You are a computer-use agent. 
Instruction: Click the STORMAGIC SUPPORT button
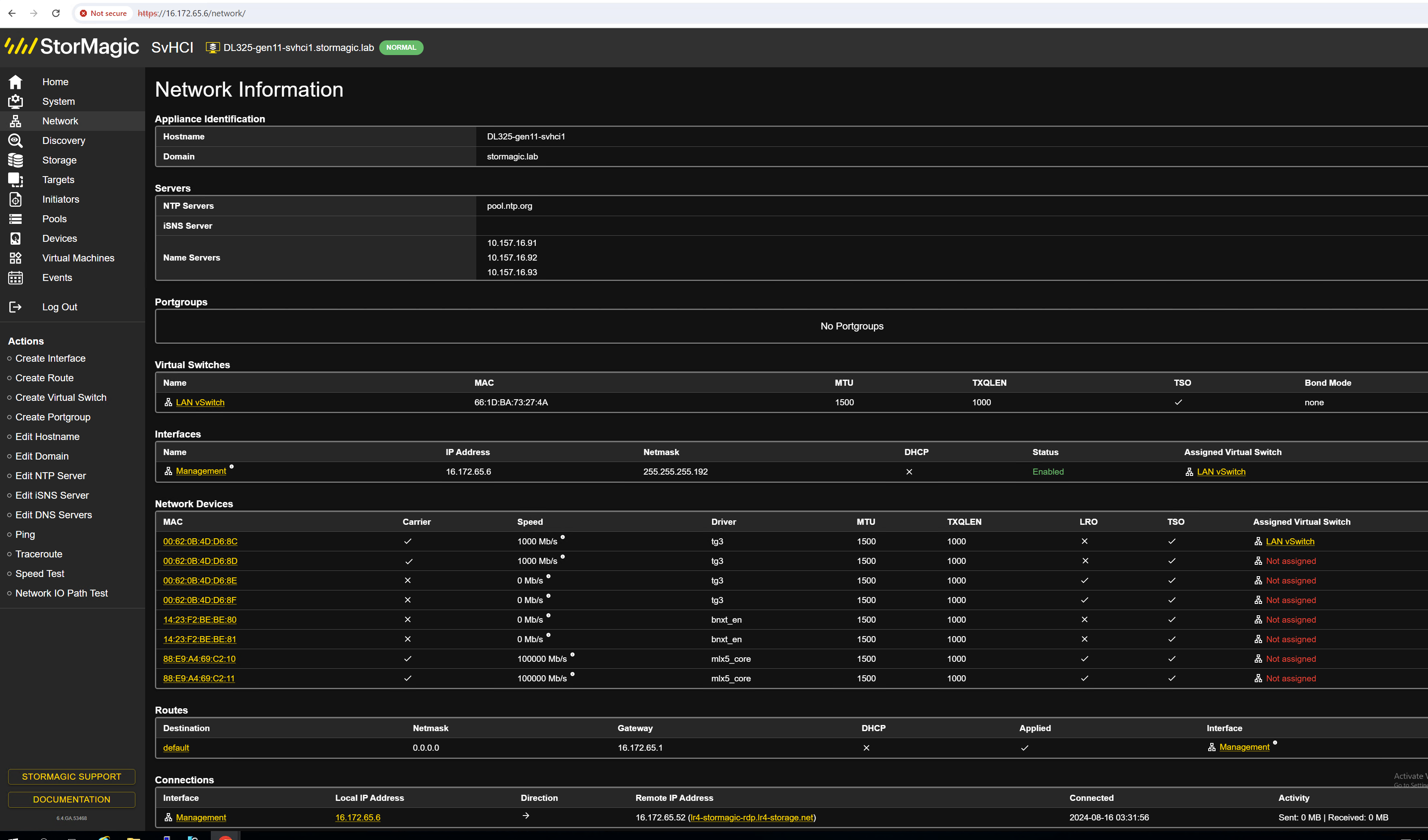coord(71,776)
